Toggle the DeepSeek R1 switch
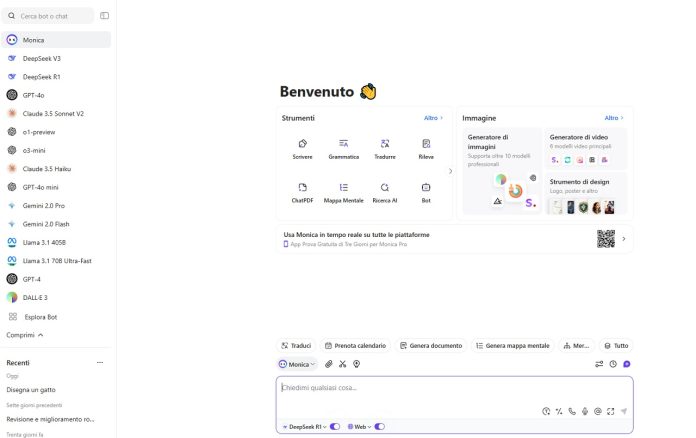 (335, 426)
